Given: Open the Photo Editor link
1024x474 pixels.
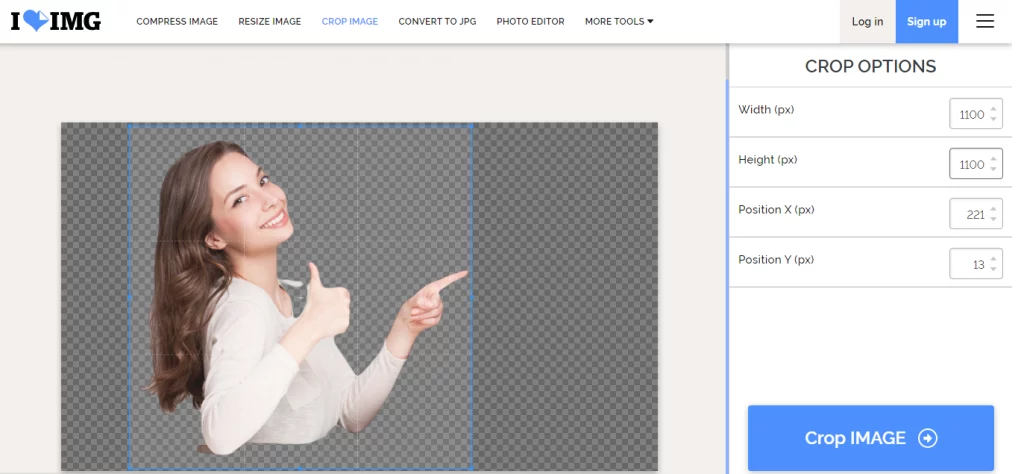Looking at the screenshot, I should (530, 21).
